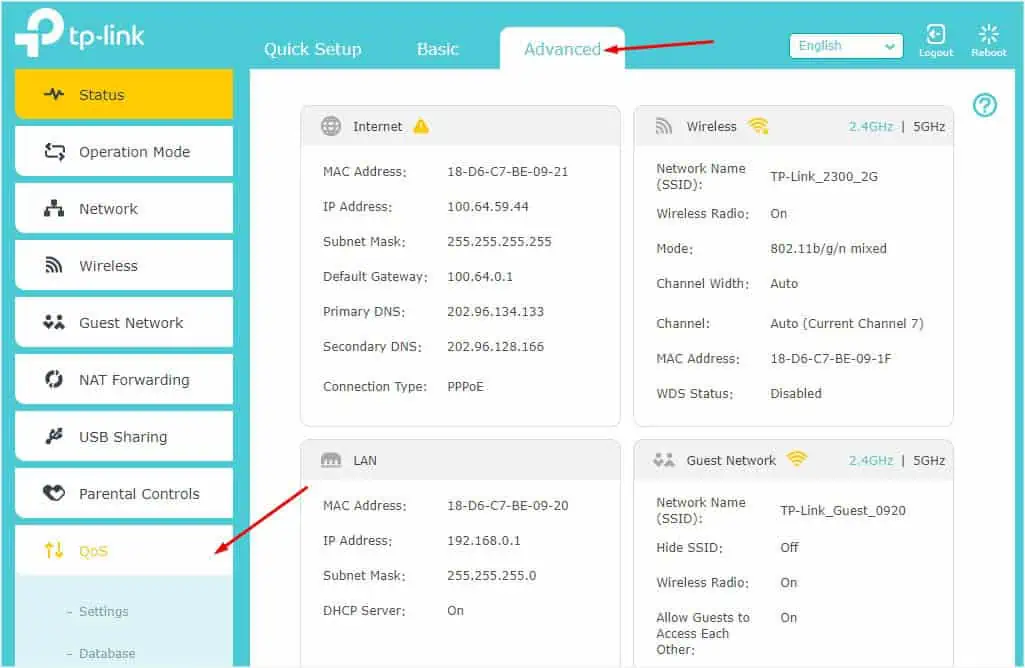The height and width of the screenshot is (668, 1025).
Task: Open the English language dropdown
Action: point(846,46)
